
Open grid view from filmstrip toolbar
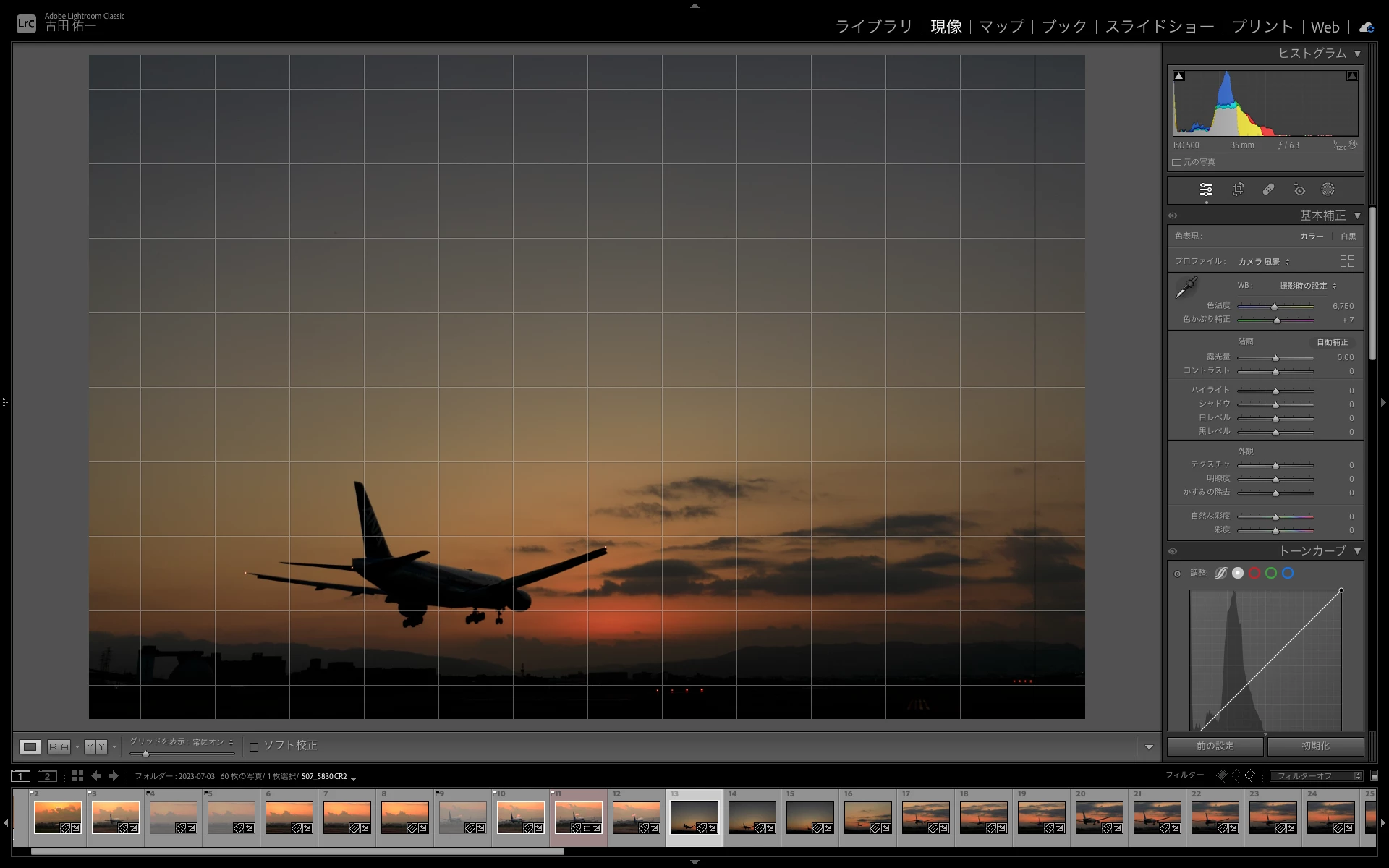tap(77, 776)
